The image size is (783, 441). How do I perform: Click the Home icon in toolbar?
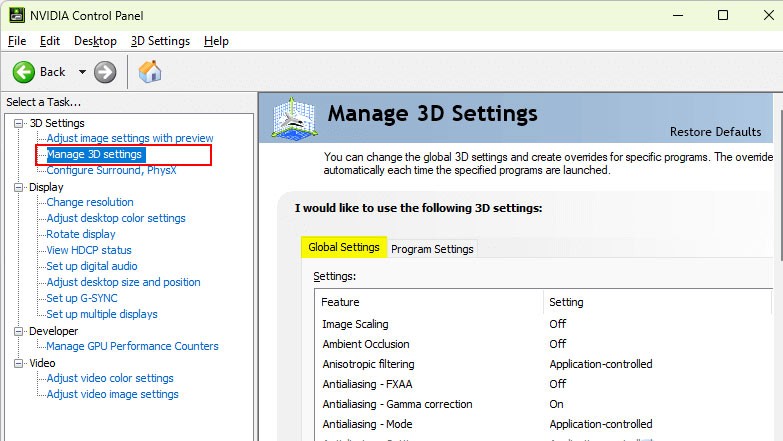pyautogui.click(x=150, y=72)
